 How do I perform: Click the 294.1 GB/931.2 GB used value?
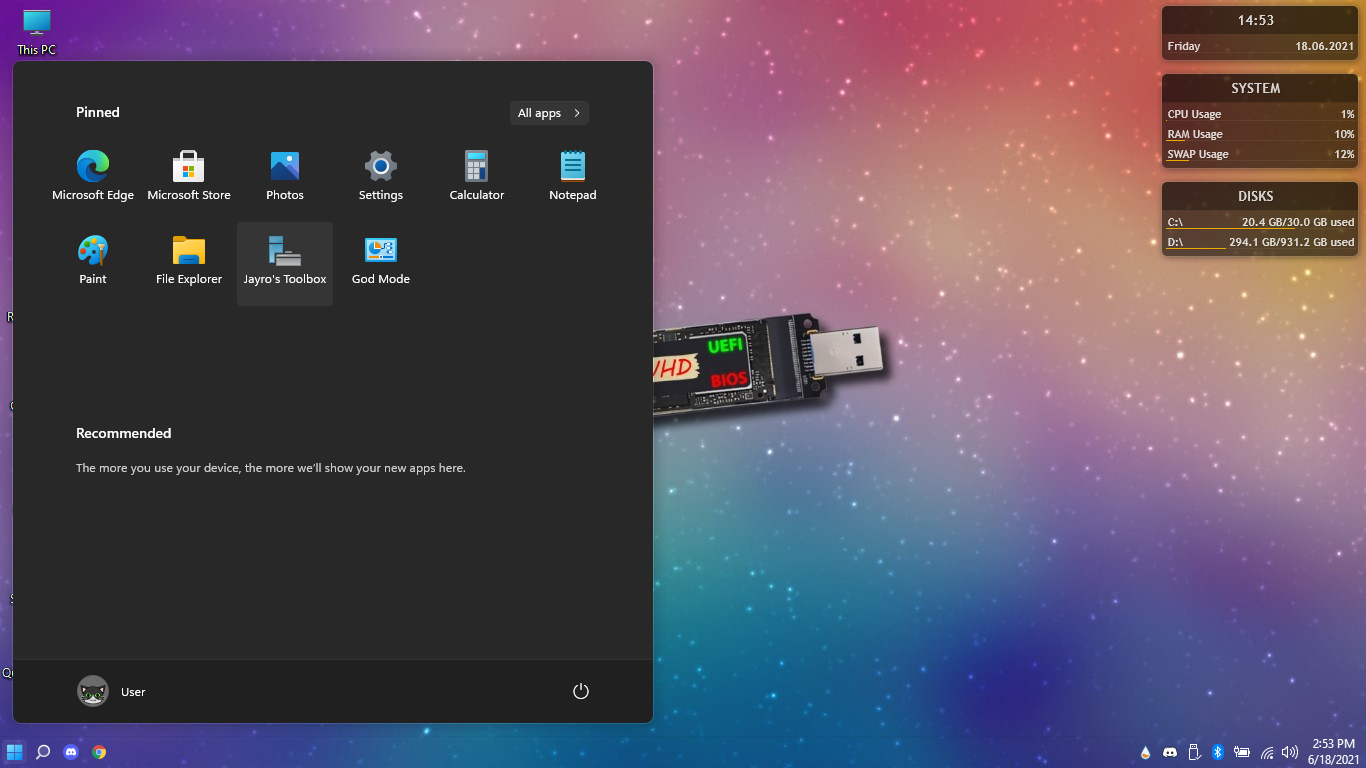point(1292,242)
